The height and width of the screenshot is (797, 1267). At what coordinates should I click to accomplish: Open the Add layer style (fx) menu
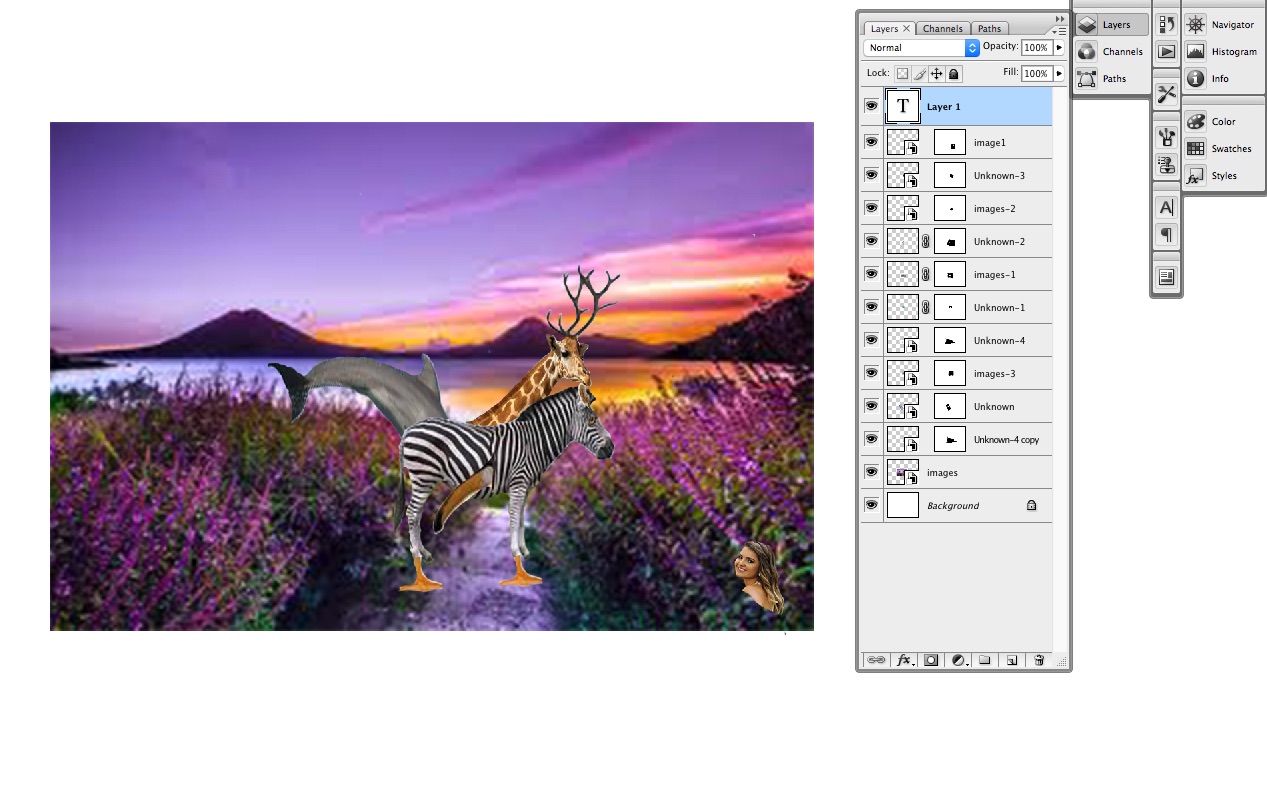coord(904,660)
